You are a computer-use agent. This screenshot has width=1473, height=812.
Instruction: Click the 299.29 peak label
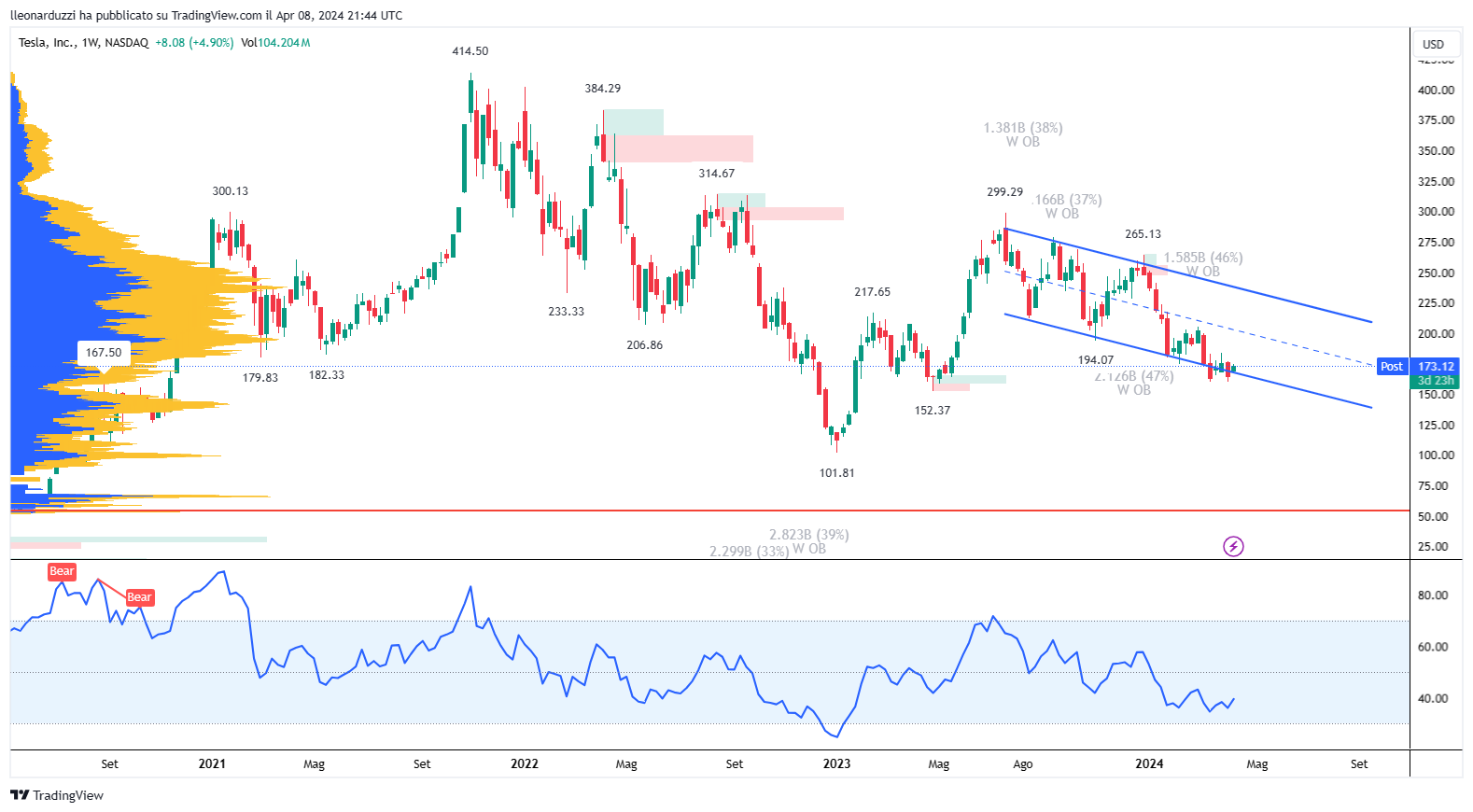tap(1005, 192)
